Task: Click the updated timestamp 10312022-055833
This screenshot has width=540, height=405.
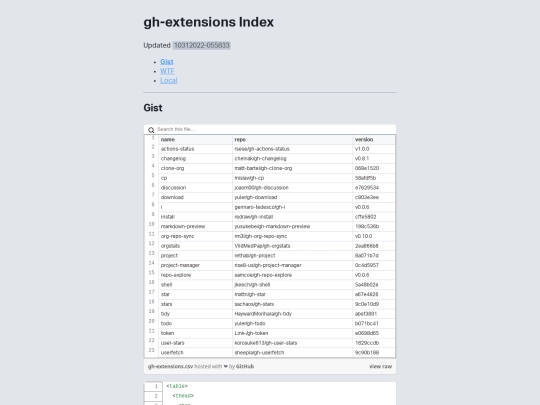Action: coord(201,45)
